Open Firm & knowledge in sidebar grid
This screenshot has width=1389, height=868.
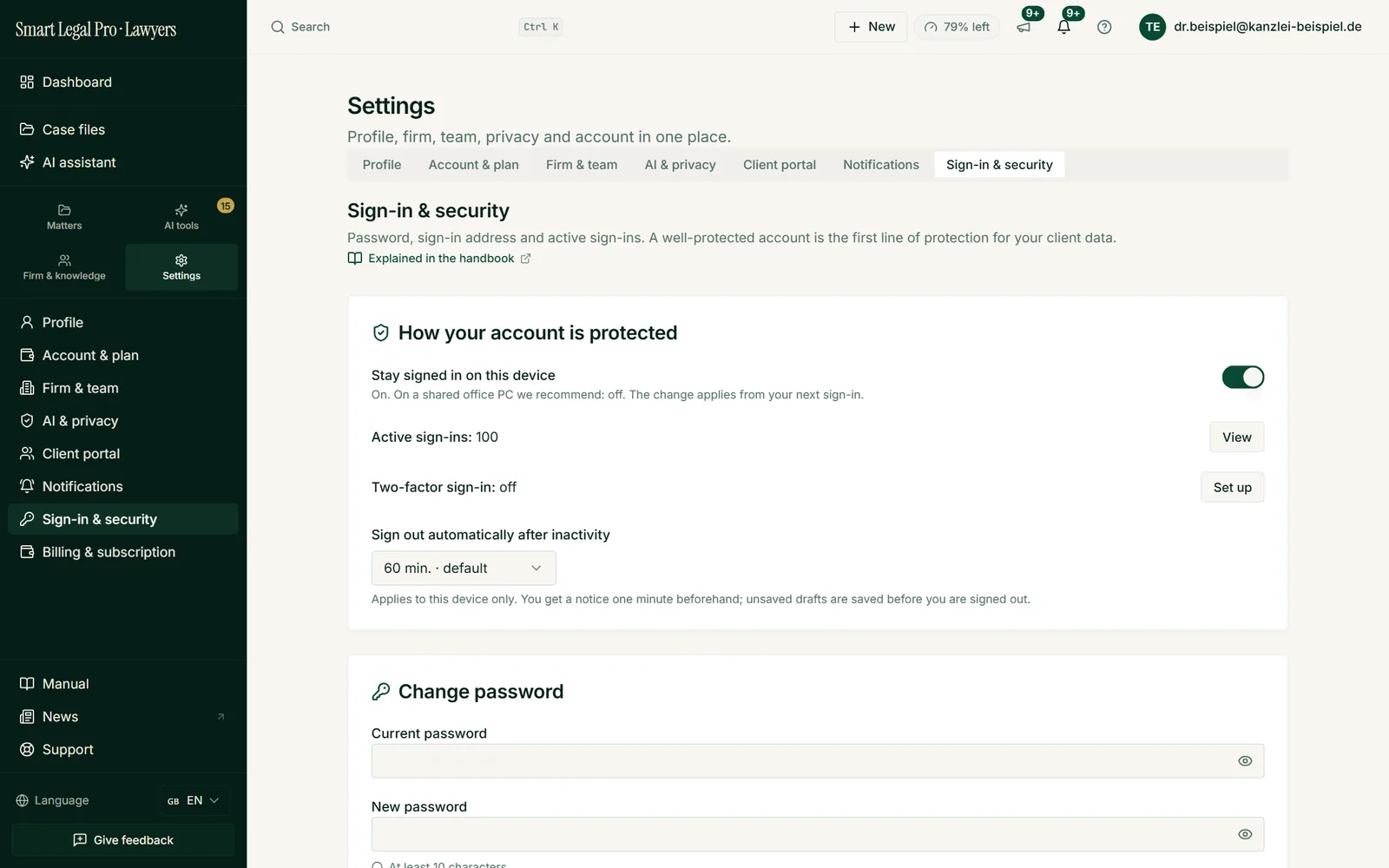tap(64, 267)
